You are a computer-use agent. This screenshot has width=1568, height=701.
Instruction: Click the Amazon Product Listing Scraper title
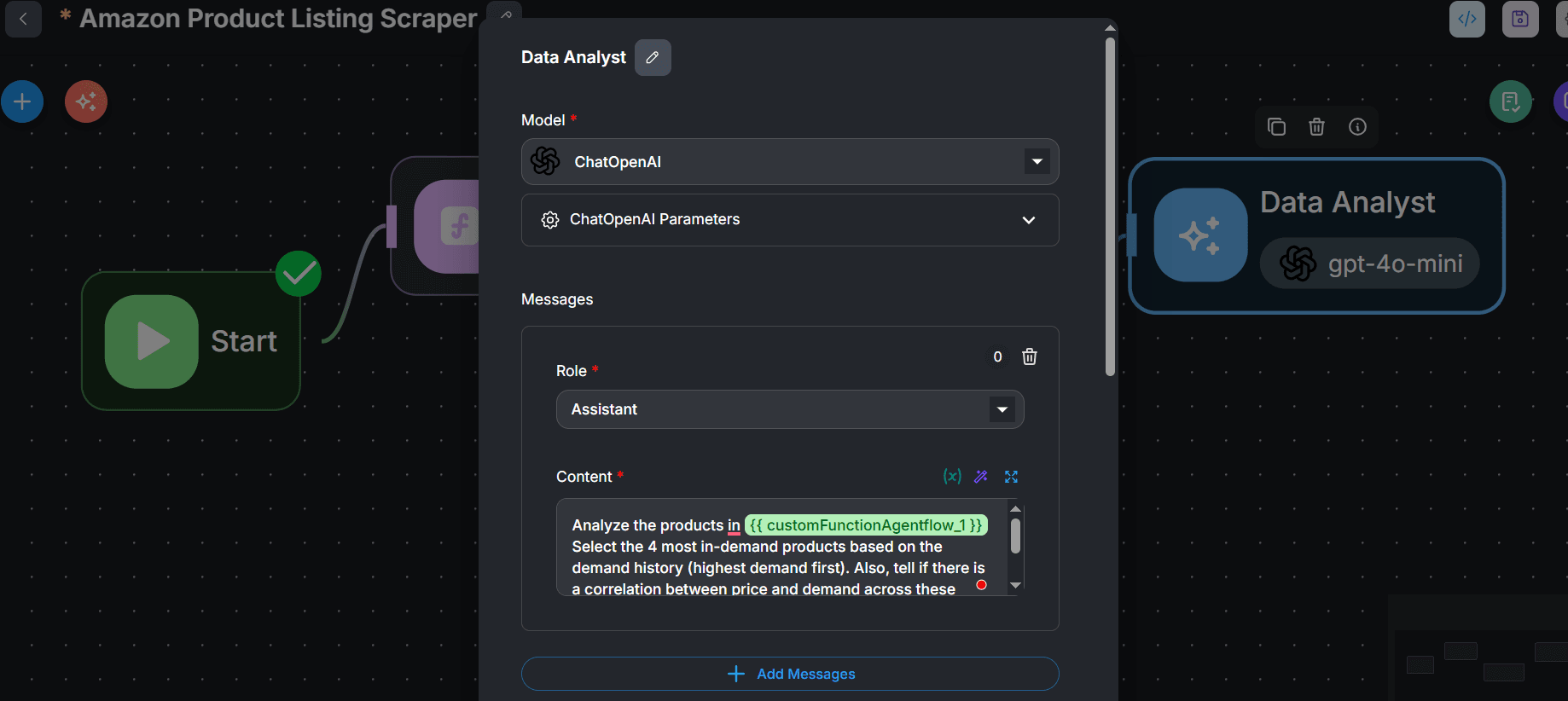(x=278, y=19)
